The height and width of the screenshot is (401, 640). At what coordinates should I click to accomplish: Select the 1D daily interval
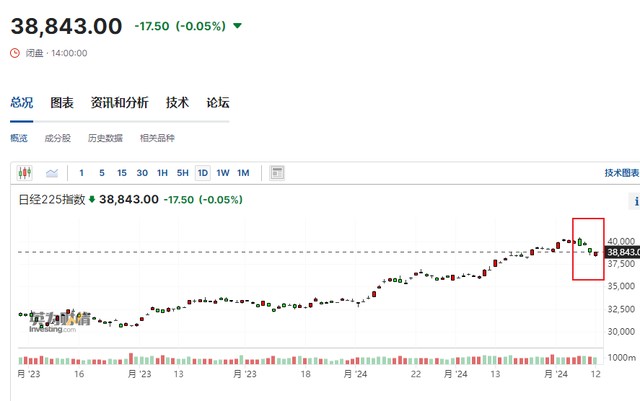tap(203, 173)
